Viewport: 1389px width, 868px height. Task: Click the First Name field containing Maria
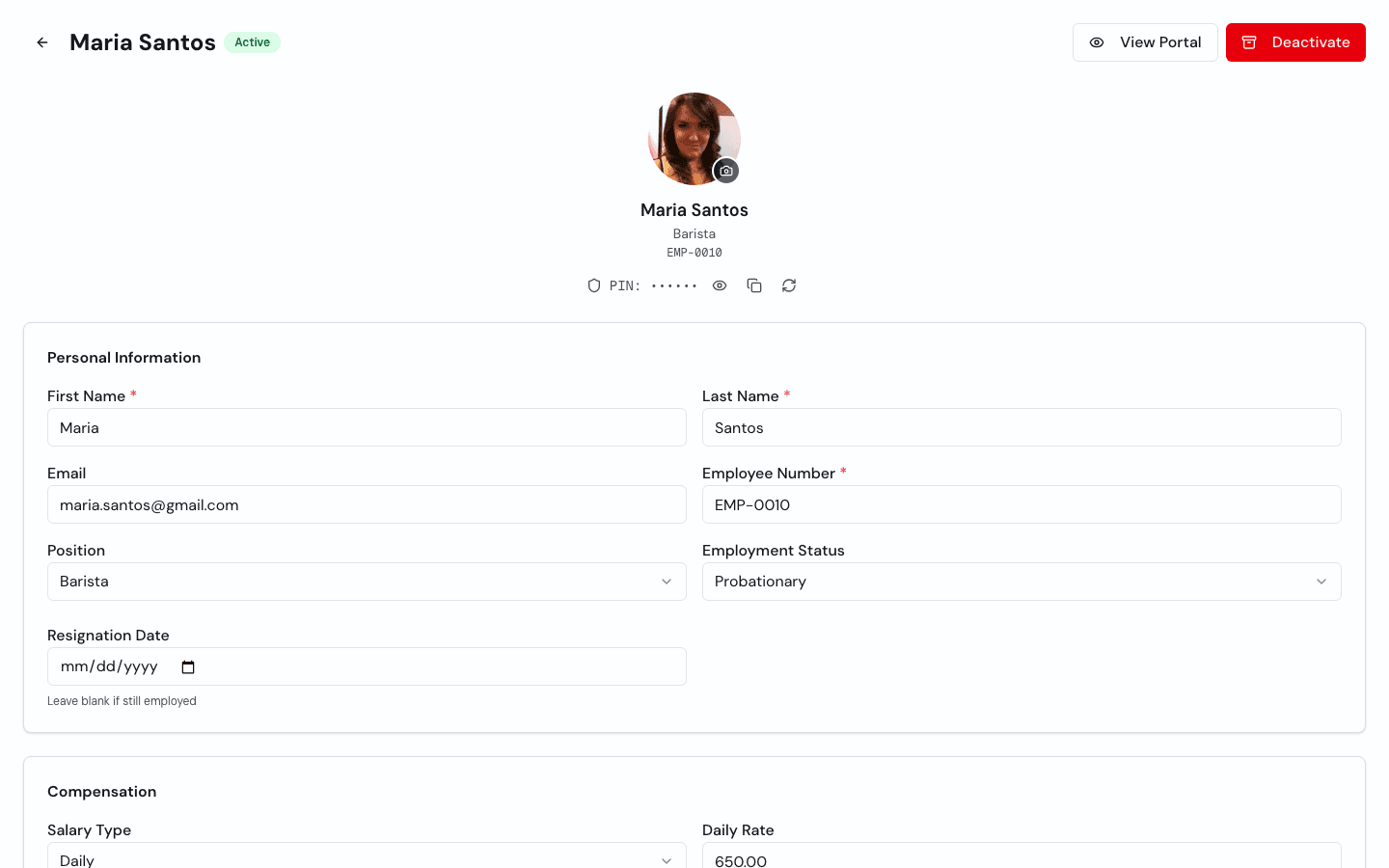367,427
